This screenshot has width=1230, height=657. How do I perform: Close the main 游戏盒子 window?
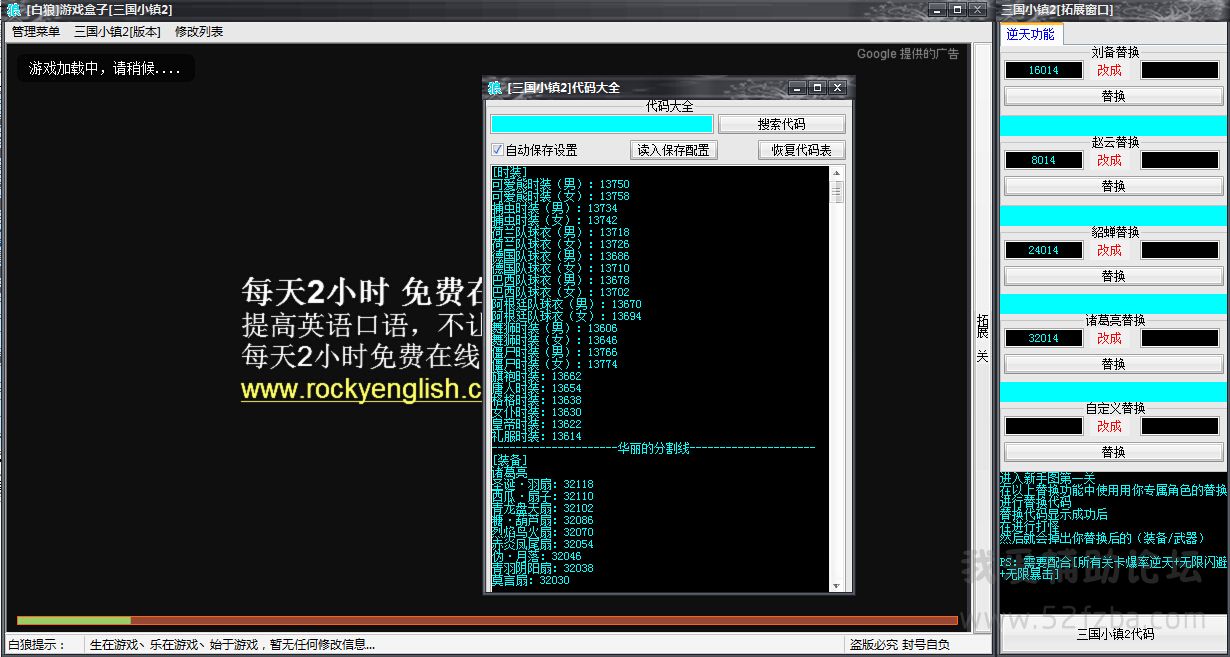point(979,10)
